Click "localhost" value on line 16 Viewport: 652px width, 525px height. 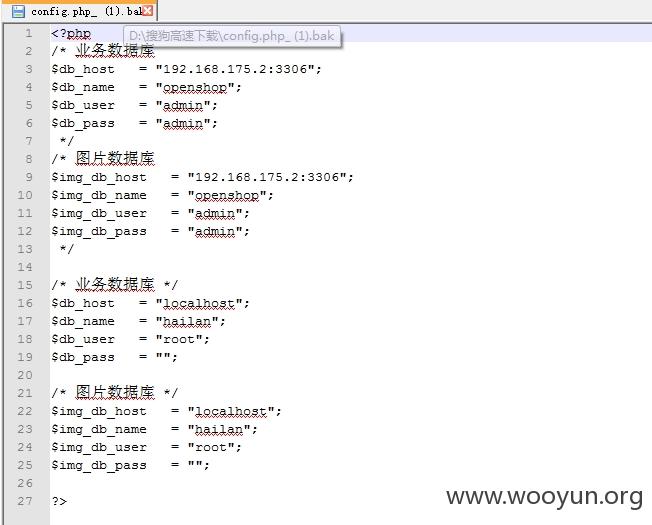click(199, 303)
